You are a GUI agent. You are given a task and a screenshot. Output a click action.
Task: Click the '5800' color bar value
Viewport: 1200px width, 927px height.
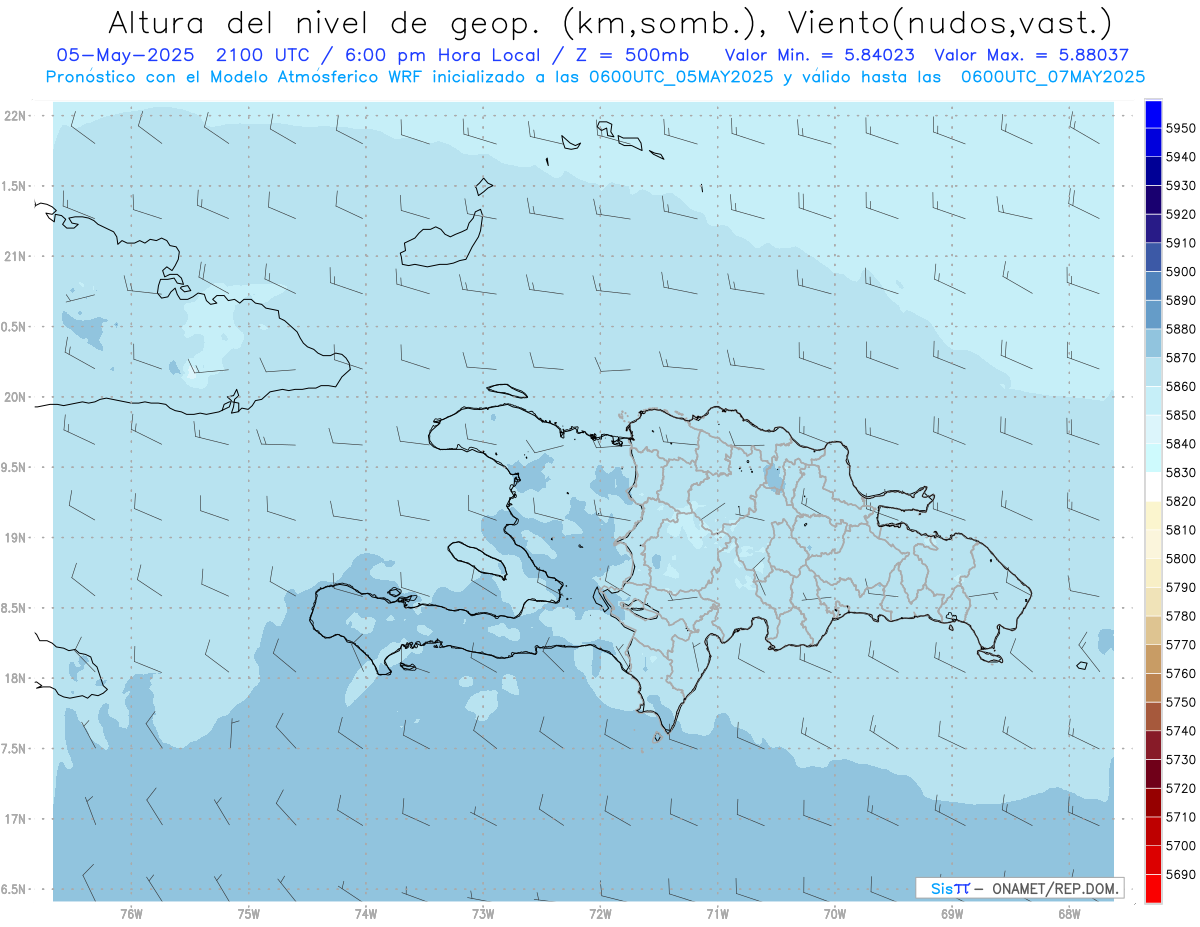click(x=1181, y=558)
